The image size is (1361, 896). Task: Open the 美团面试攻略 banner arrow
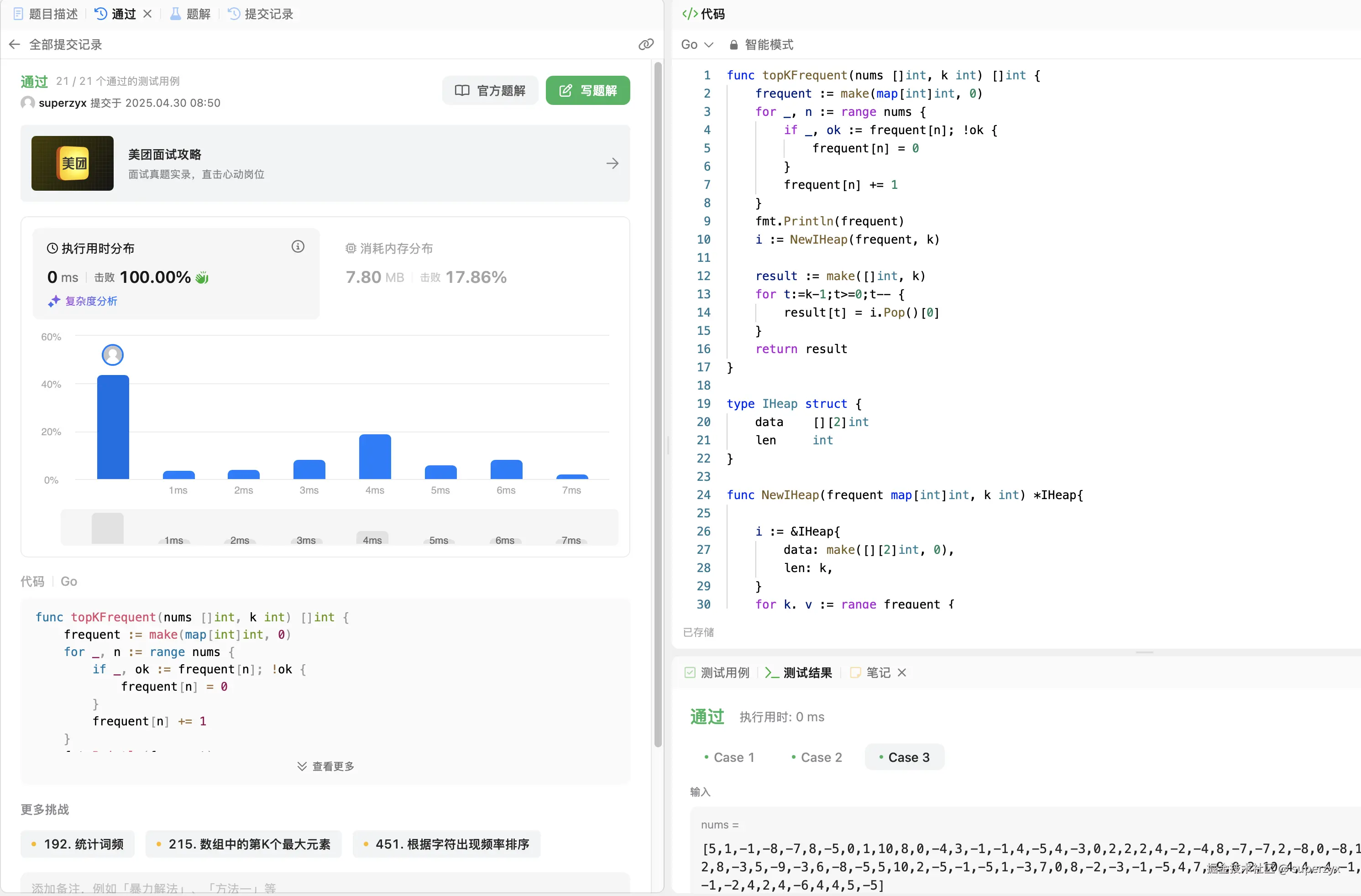612,164
